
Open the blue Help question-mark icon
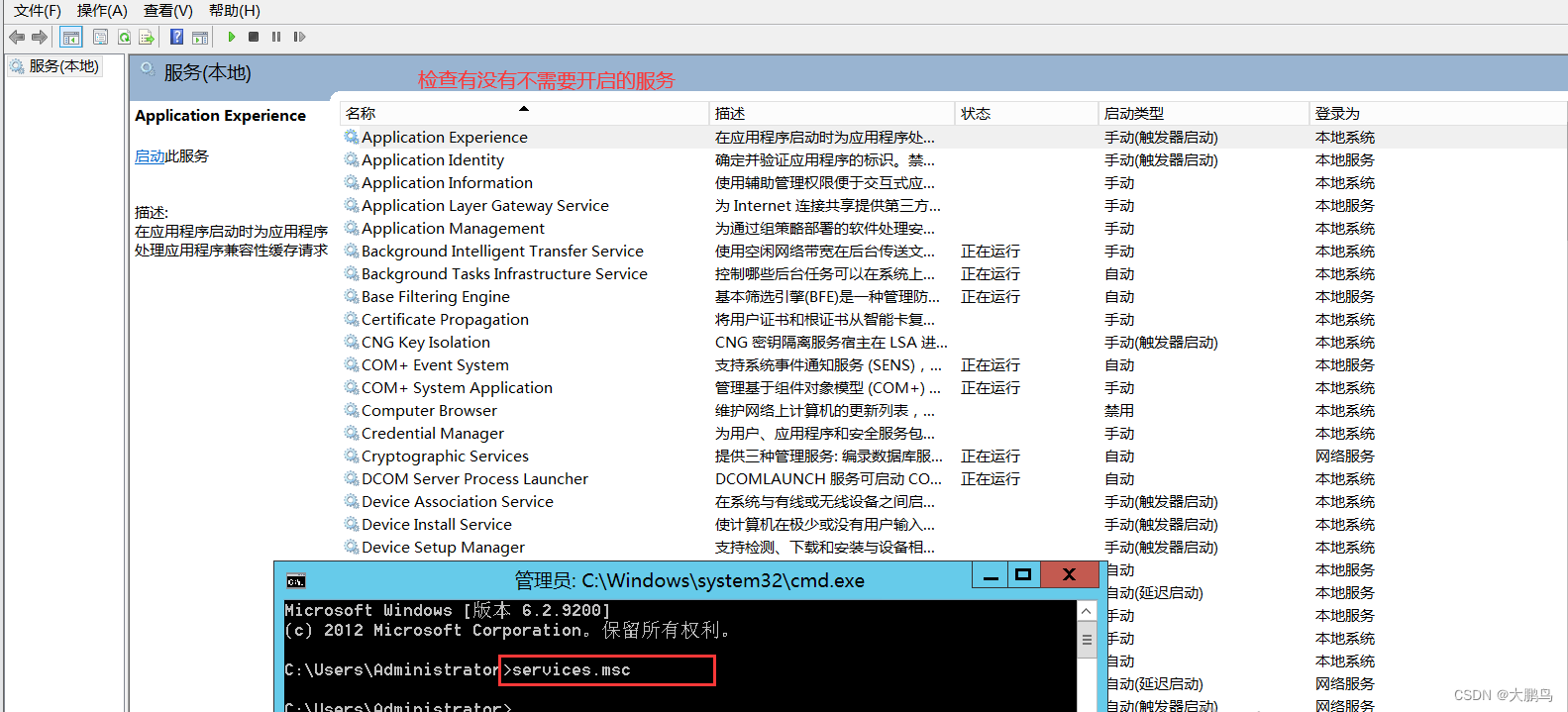pos(176,37)
